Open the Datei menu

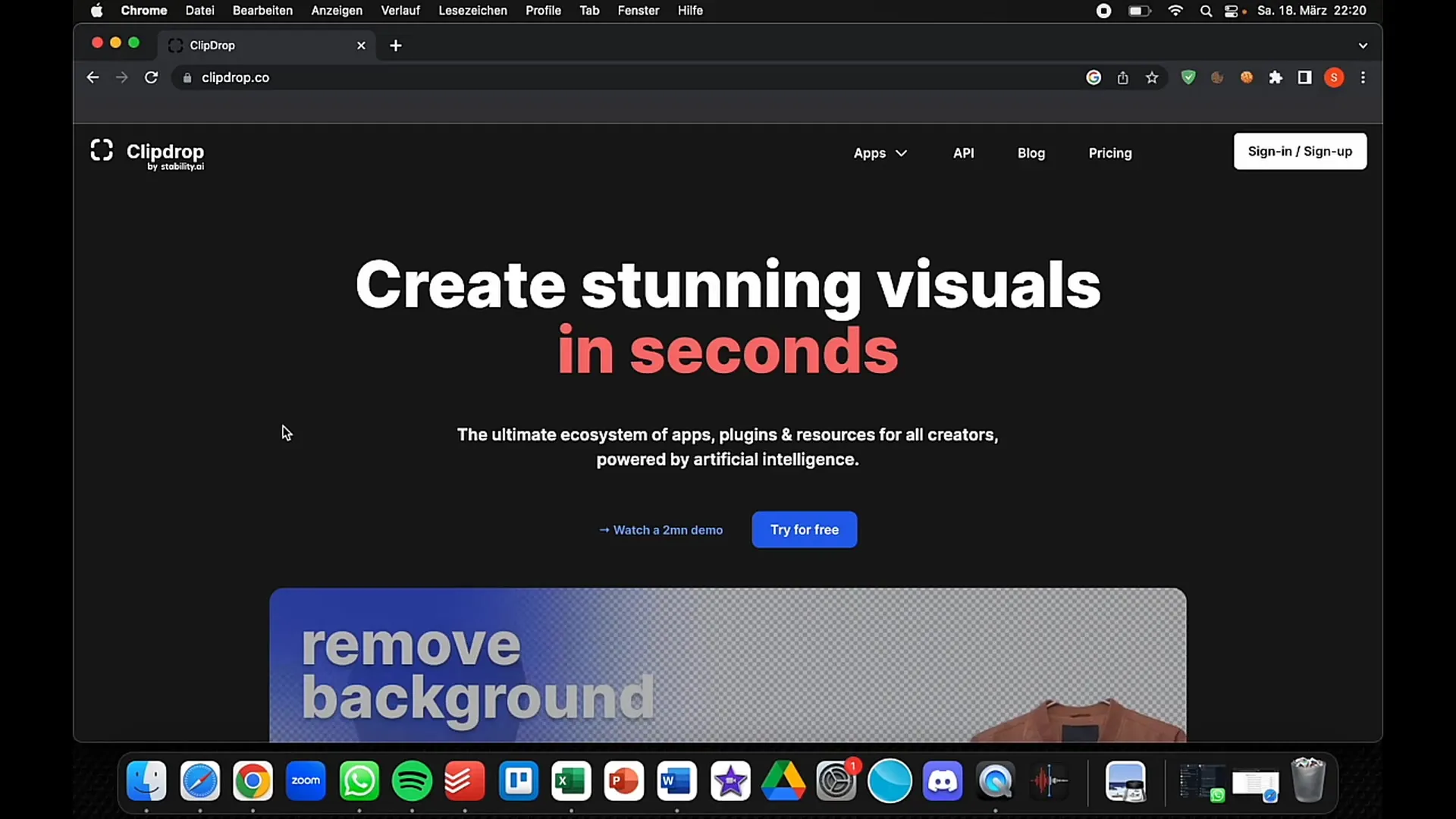200,11
